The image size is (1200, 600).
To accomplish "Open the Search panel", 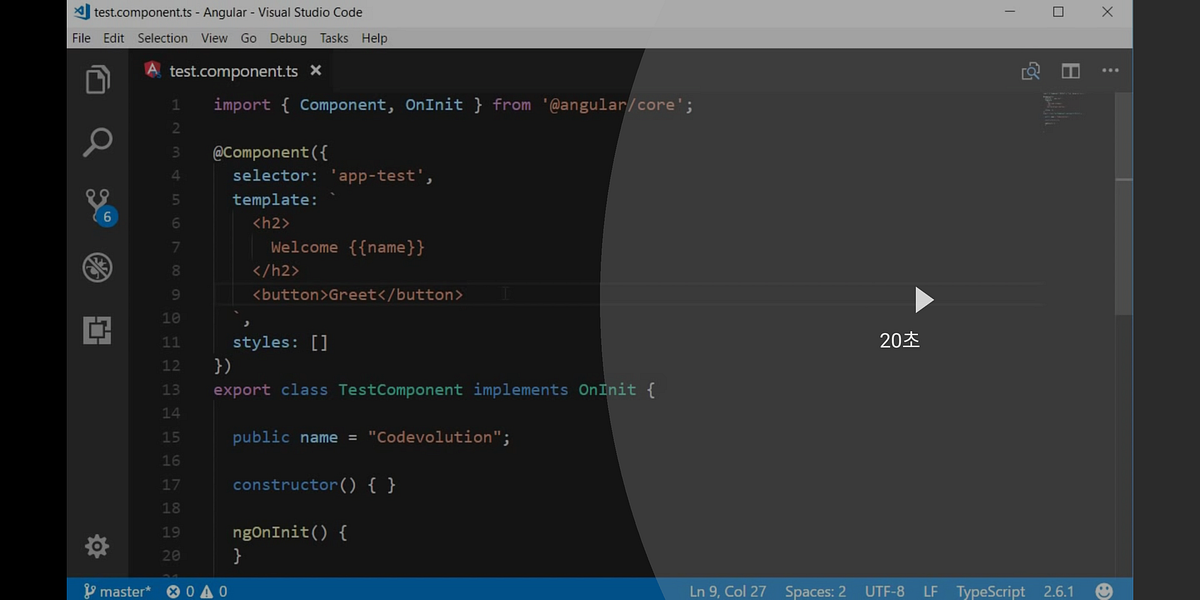I will [x=97, y=143].
